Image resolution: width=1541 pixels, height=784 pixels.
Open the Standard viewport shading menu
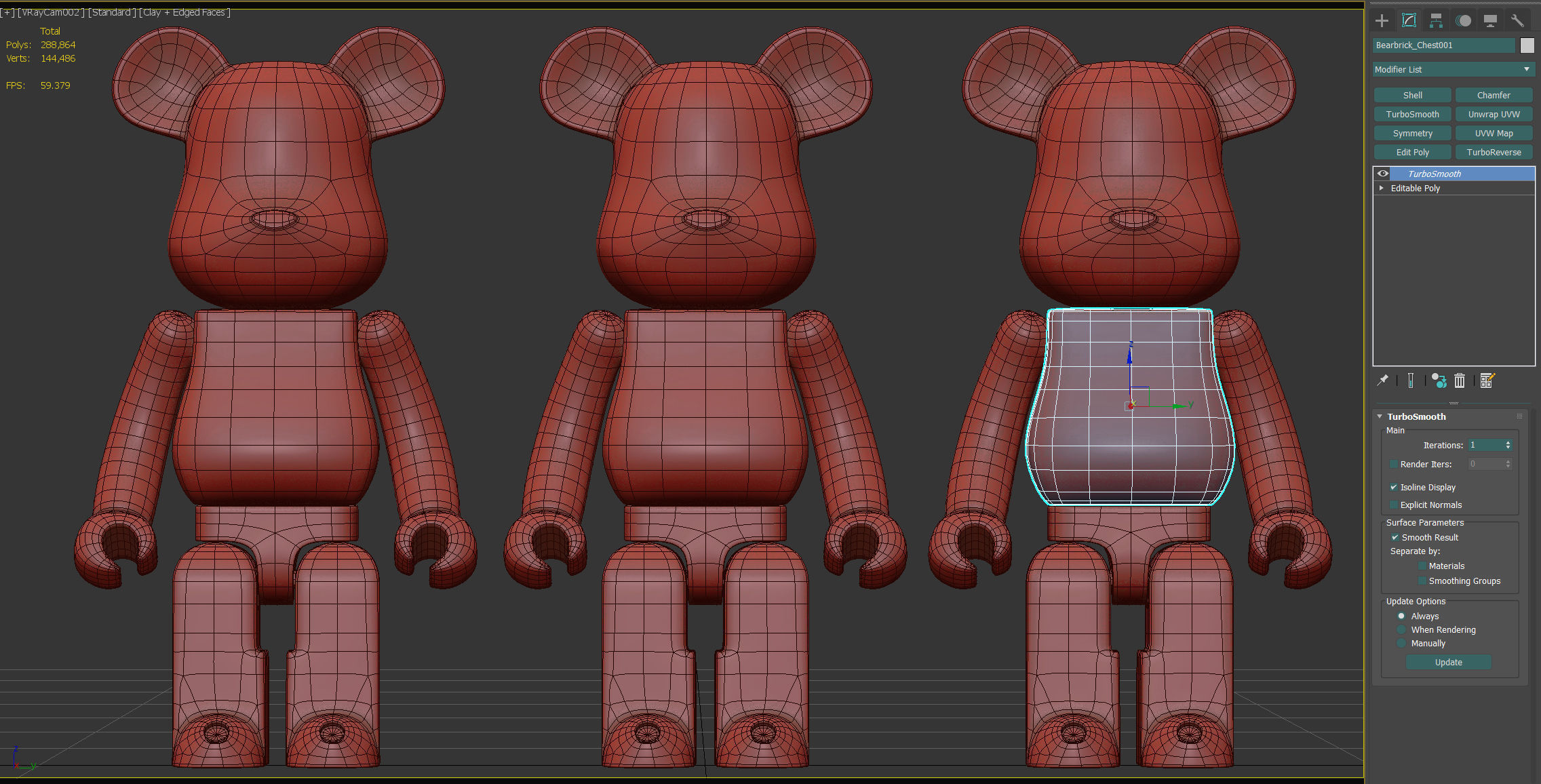tap(112, 12)
